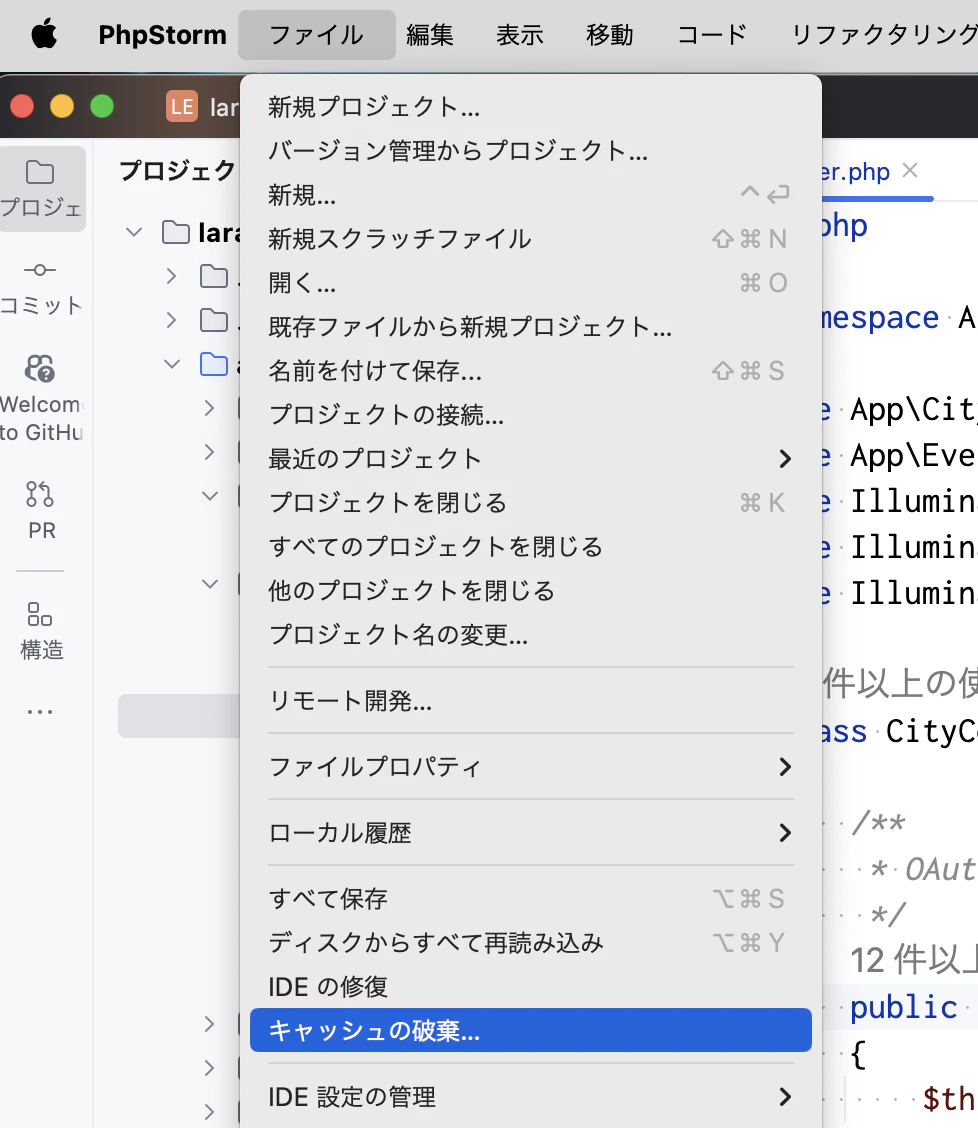978x1128 pixels.
Task: Click the LE project avatar in the title bar
Action: pos(184,106)
